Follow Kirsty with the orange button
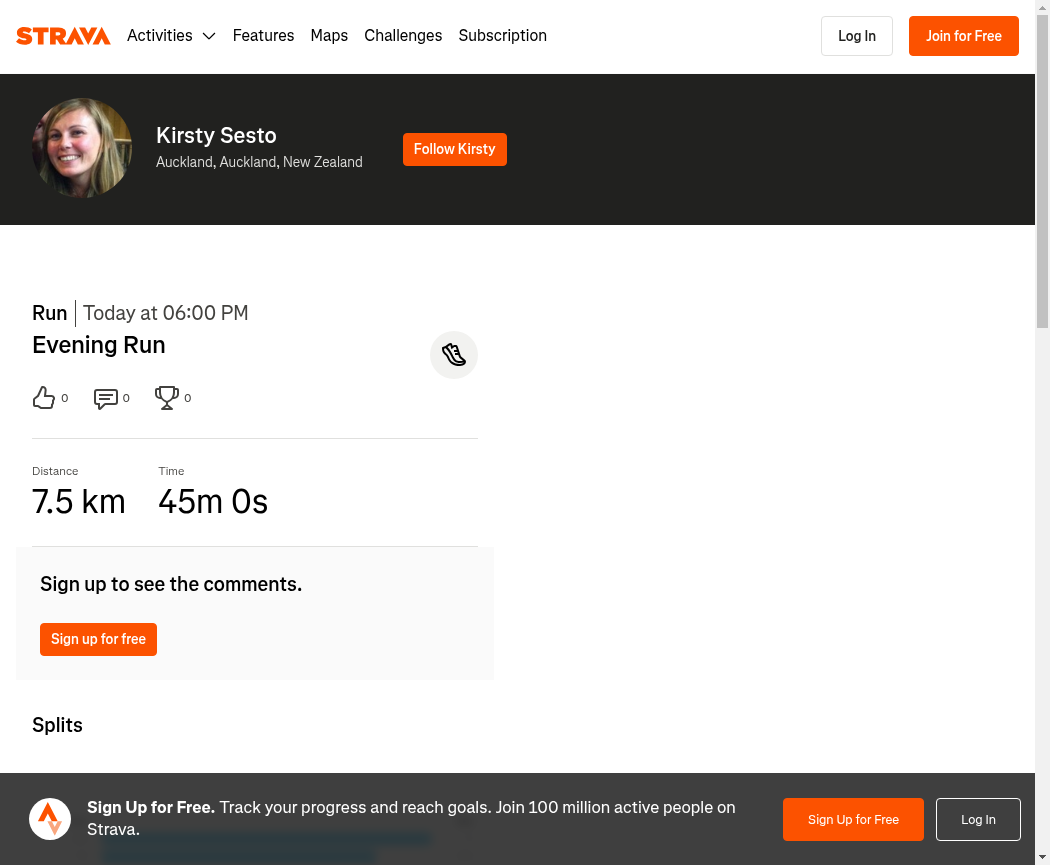Viewport: 1050px width, 865px height. (x=455, y=149)
